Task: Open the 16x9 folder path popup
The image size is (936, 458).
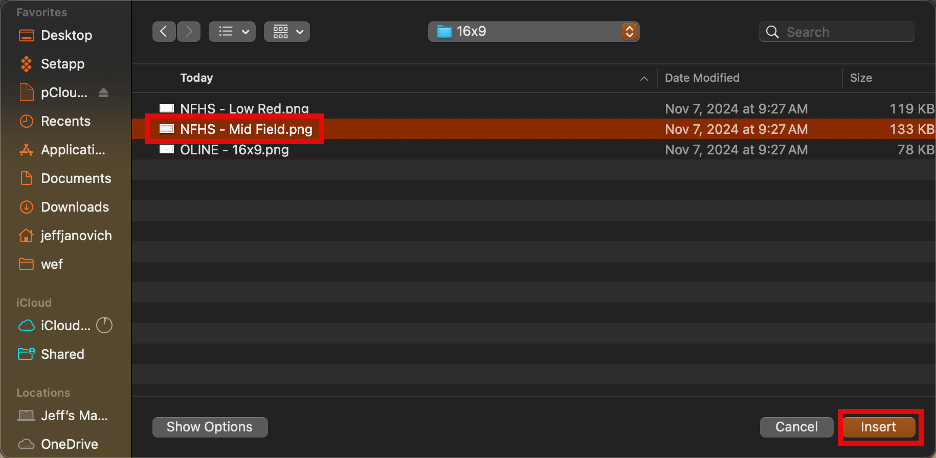Action: (534, 32)
